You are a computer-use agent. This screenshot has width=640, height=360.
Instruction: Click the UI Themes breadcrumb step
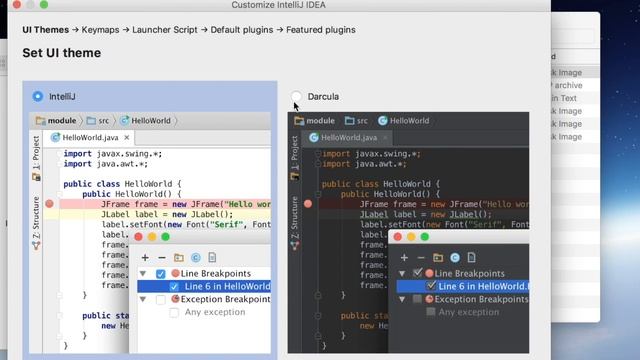(46, 30)
